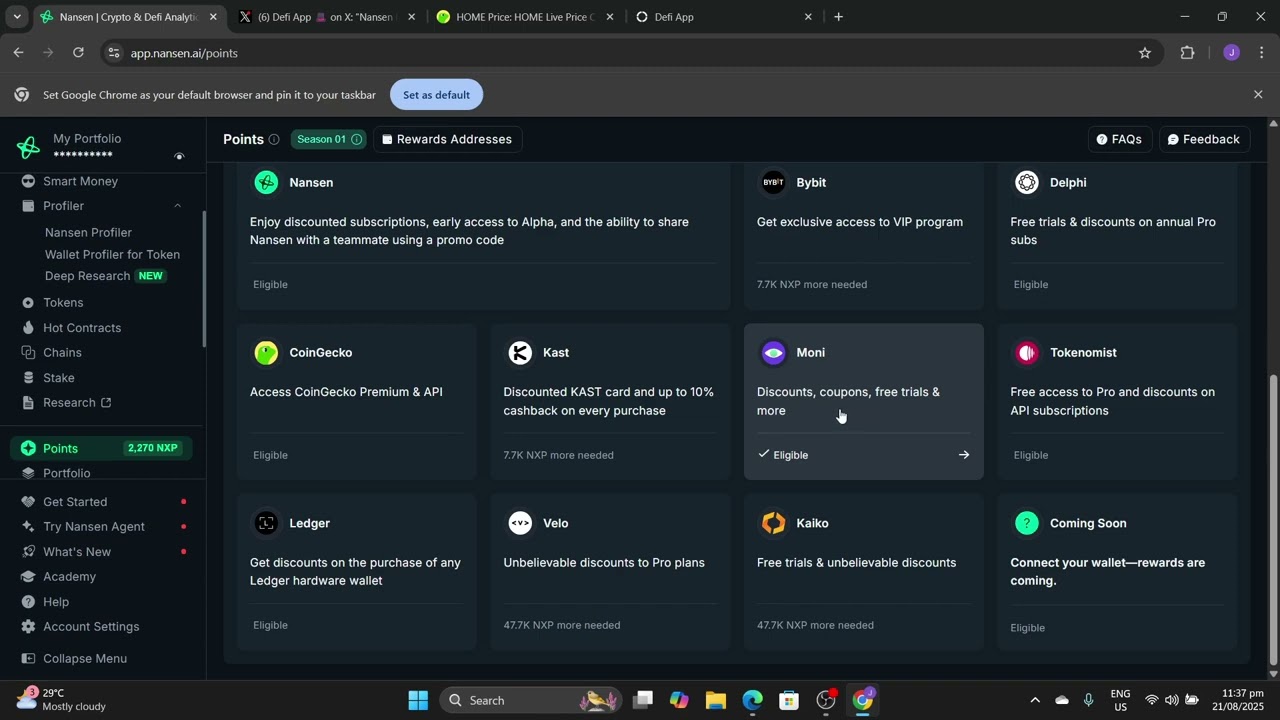
Task: Click the taskbar Search box
Action: pyautogui.click(x=530, y=700)
